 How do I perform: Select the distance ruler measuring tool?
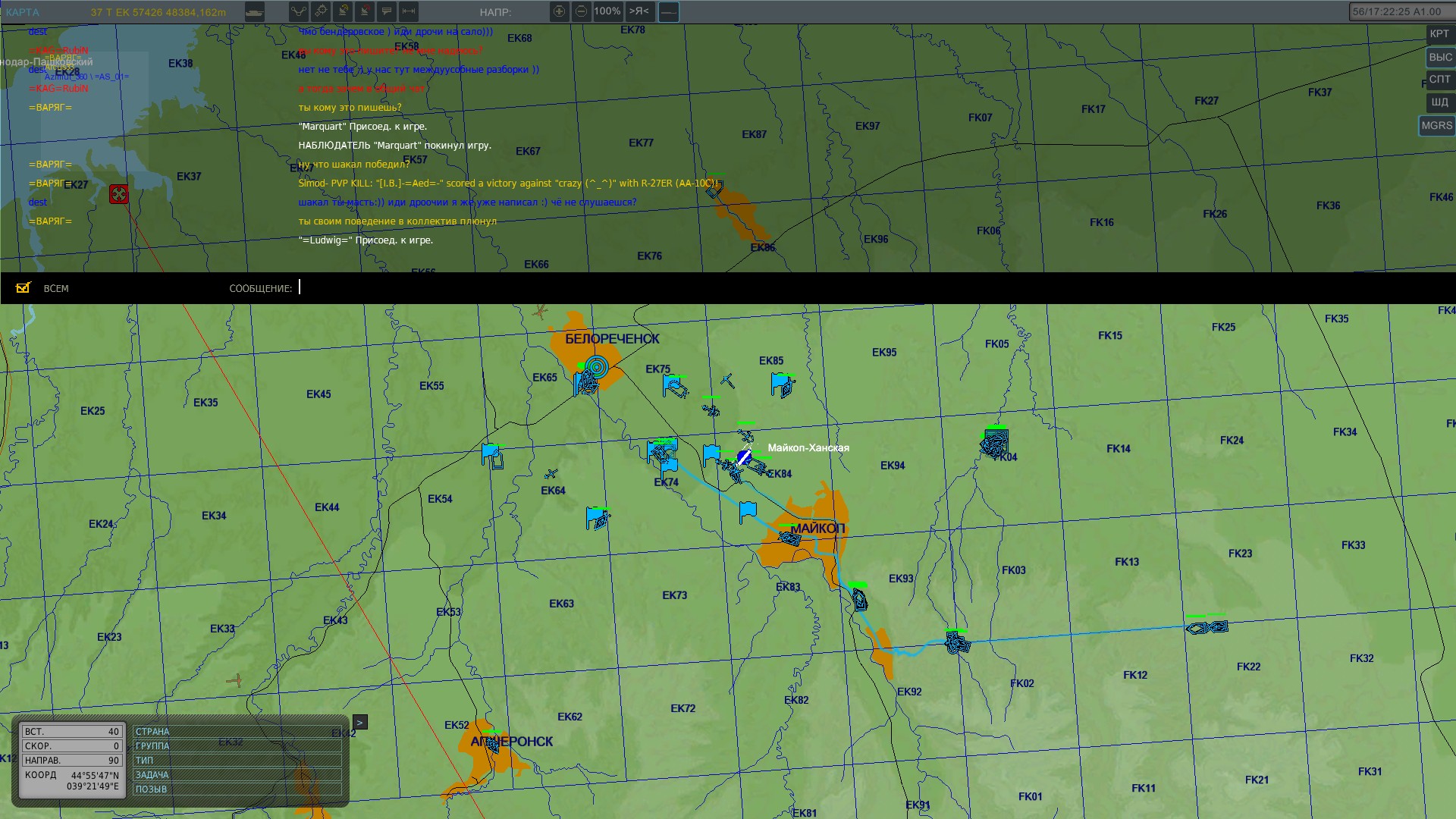[409, 11]
